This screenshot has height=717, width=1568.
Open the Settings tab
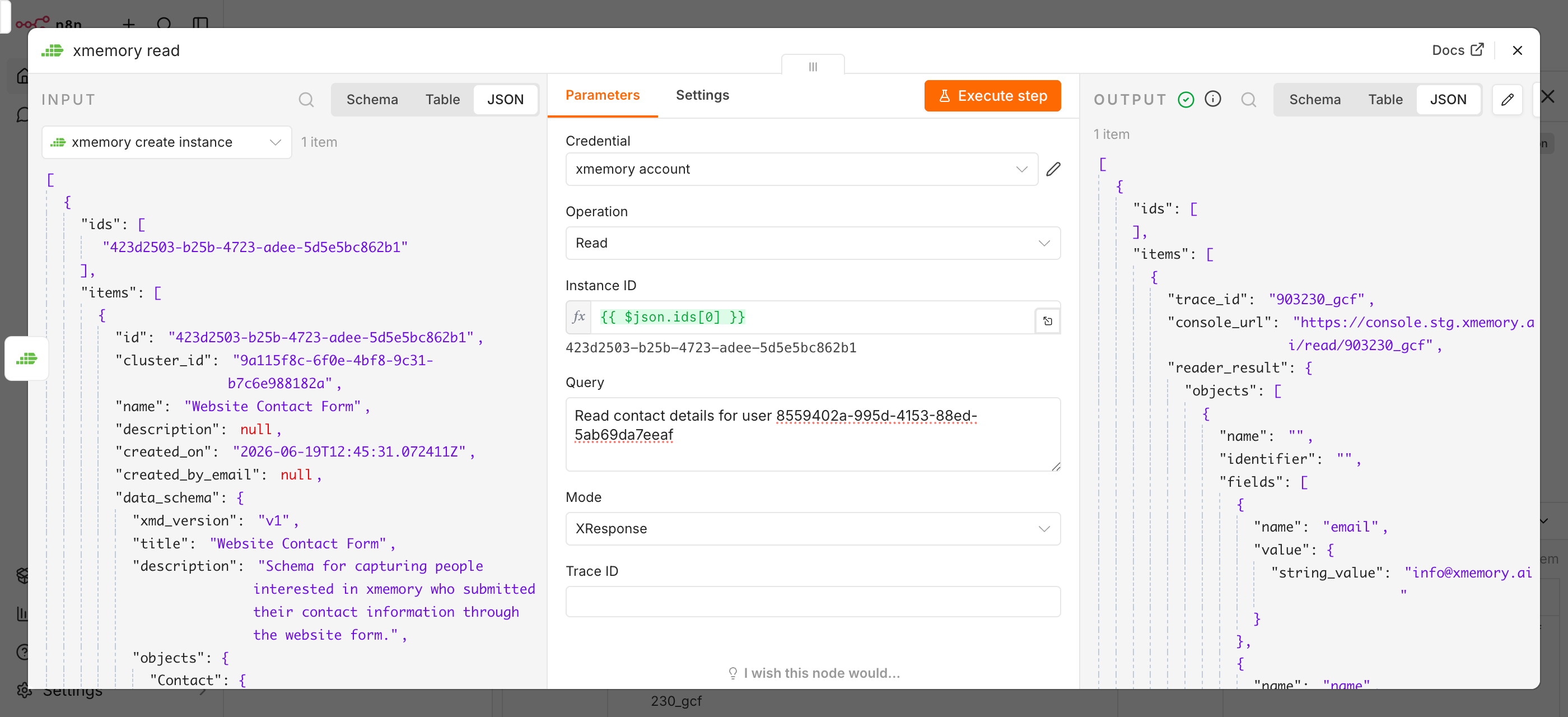[x=702, y=96]
